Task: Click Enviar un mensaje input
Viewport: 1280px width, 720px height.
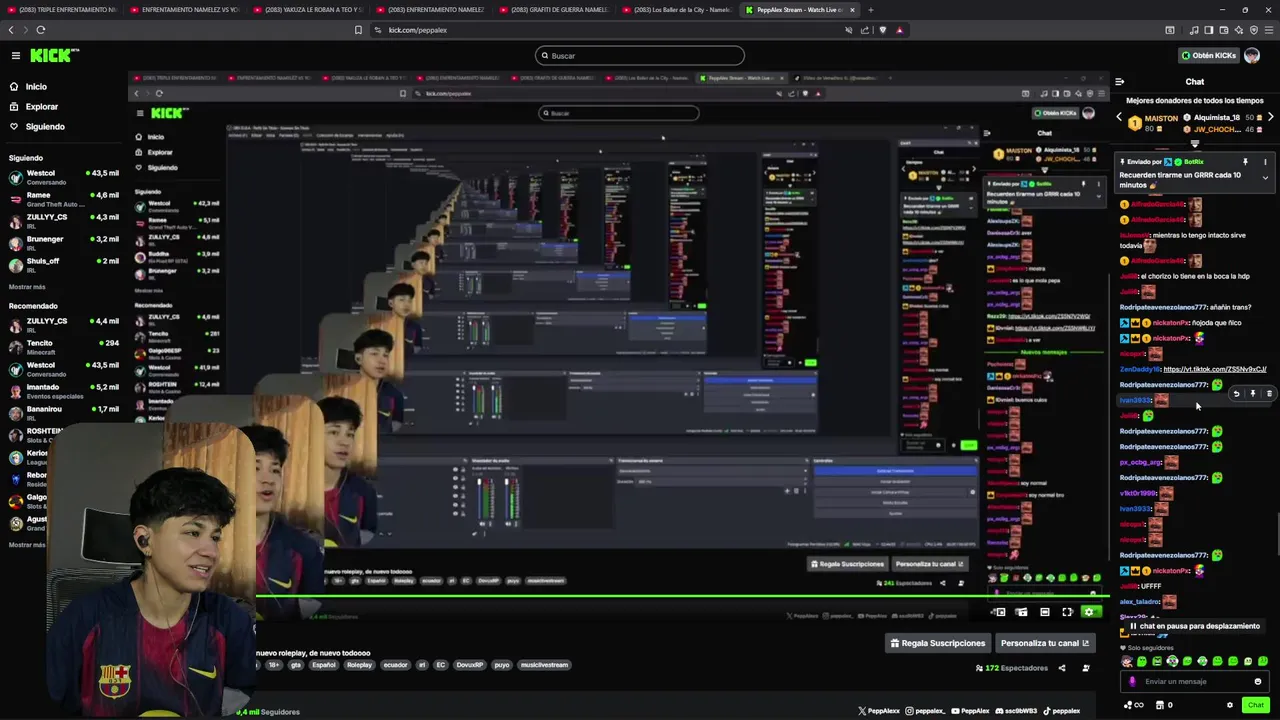Action: click(x=1195, y=682)
